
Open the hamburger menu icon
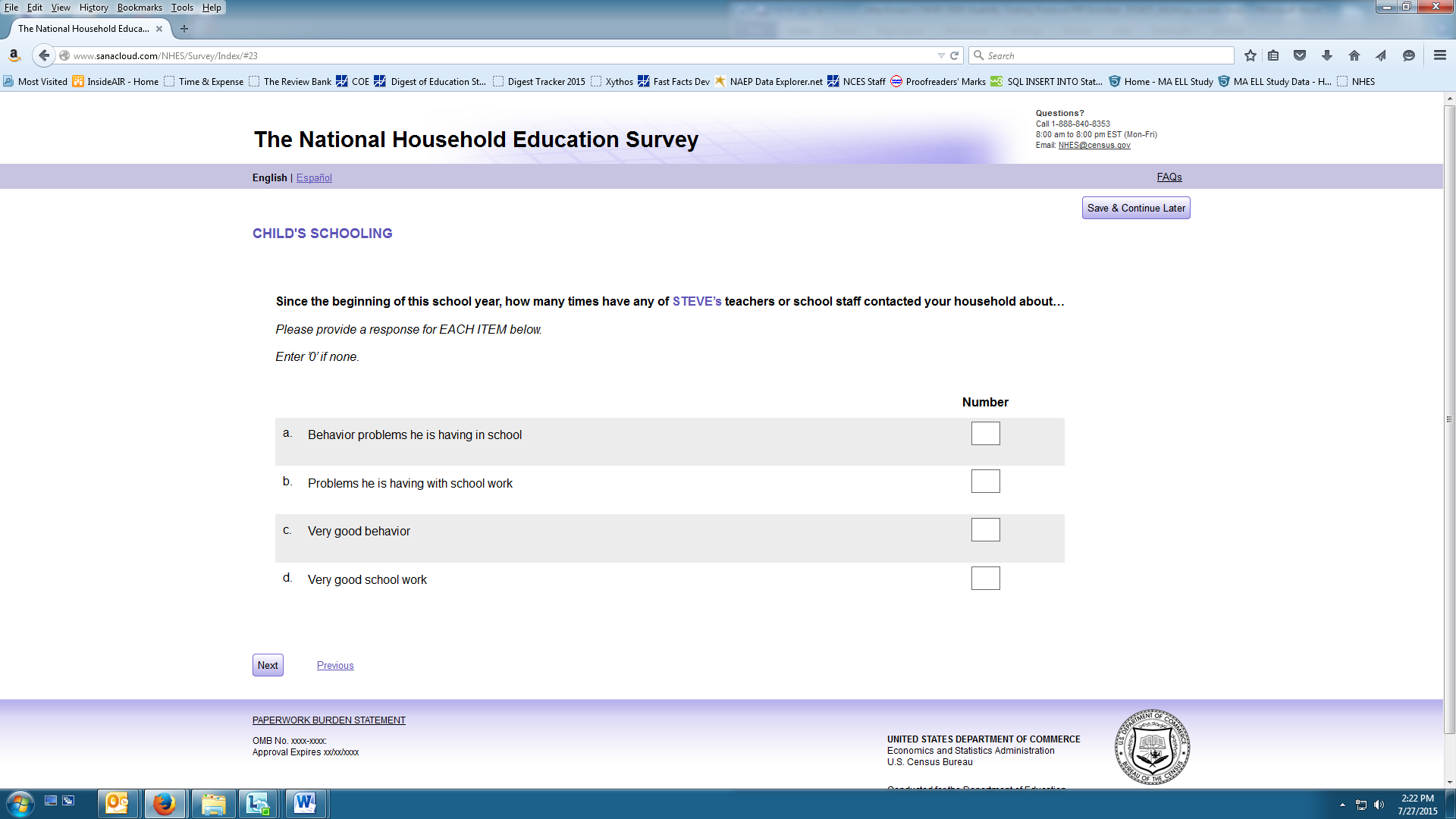(1440, 55)
